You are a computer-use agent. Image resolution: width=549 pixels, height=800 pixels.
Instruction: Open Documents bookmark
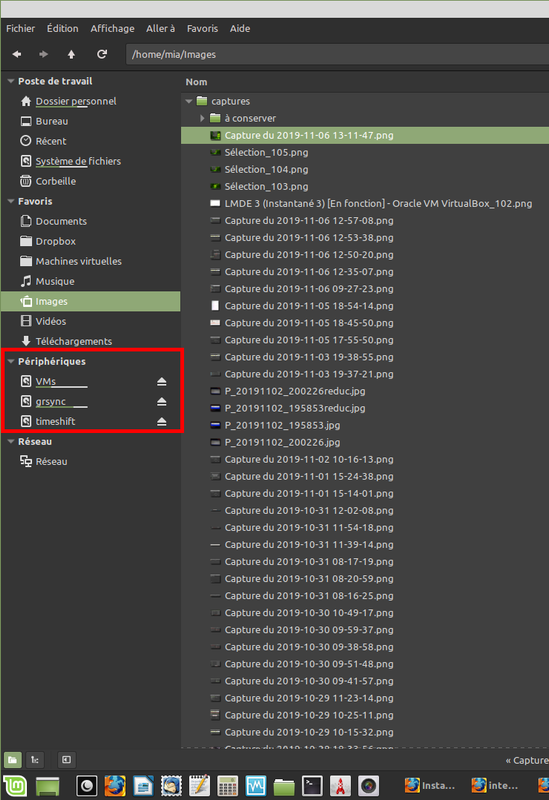click(61, 221)
